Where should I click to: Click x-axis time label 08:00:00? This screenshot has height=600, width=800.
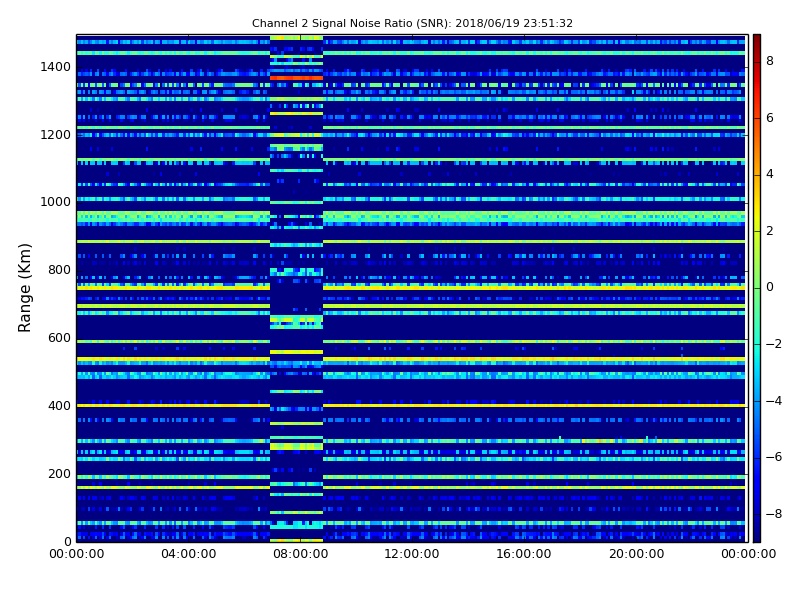pyautogui.click(x=301, y=554)
